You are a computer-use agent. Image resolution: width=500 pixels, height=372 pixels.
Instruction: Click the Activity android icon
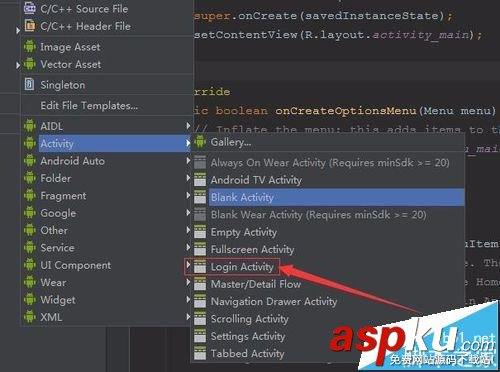click(30, 143)
